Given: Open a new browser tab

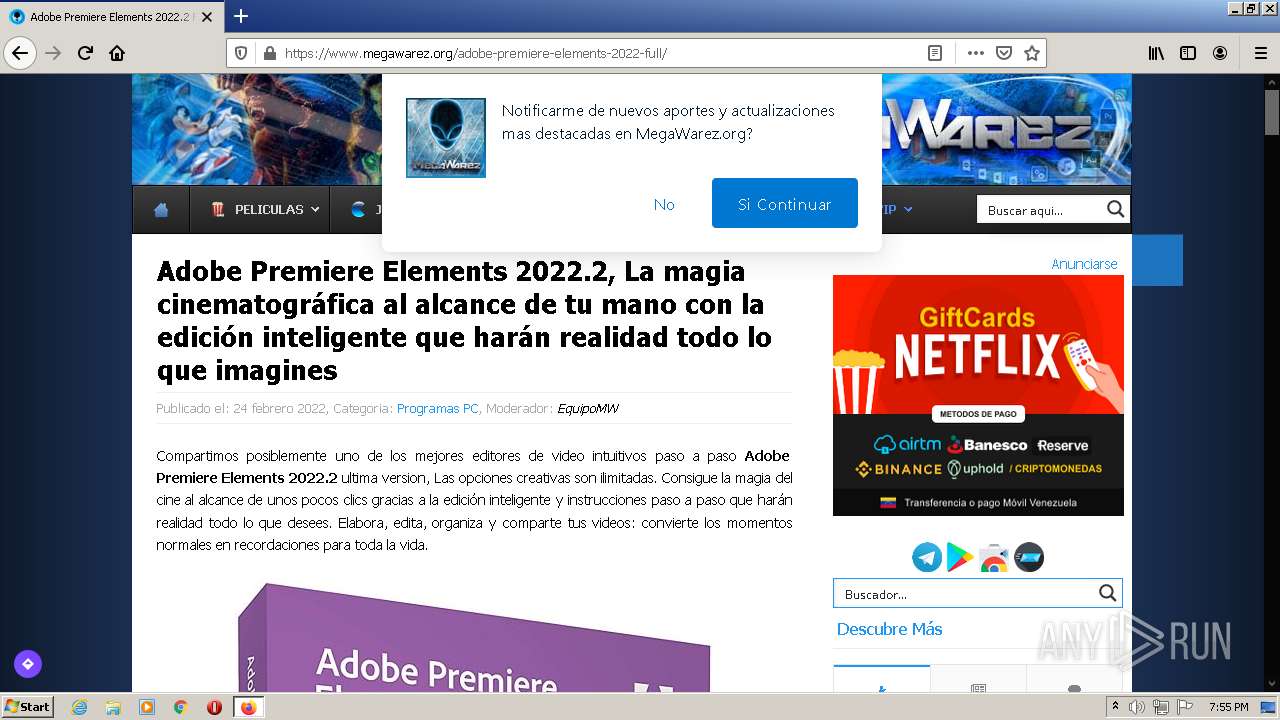Looking at the screenshot, I should (x=240, y=16).
